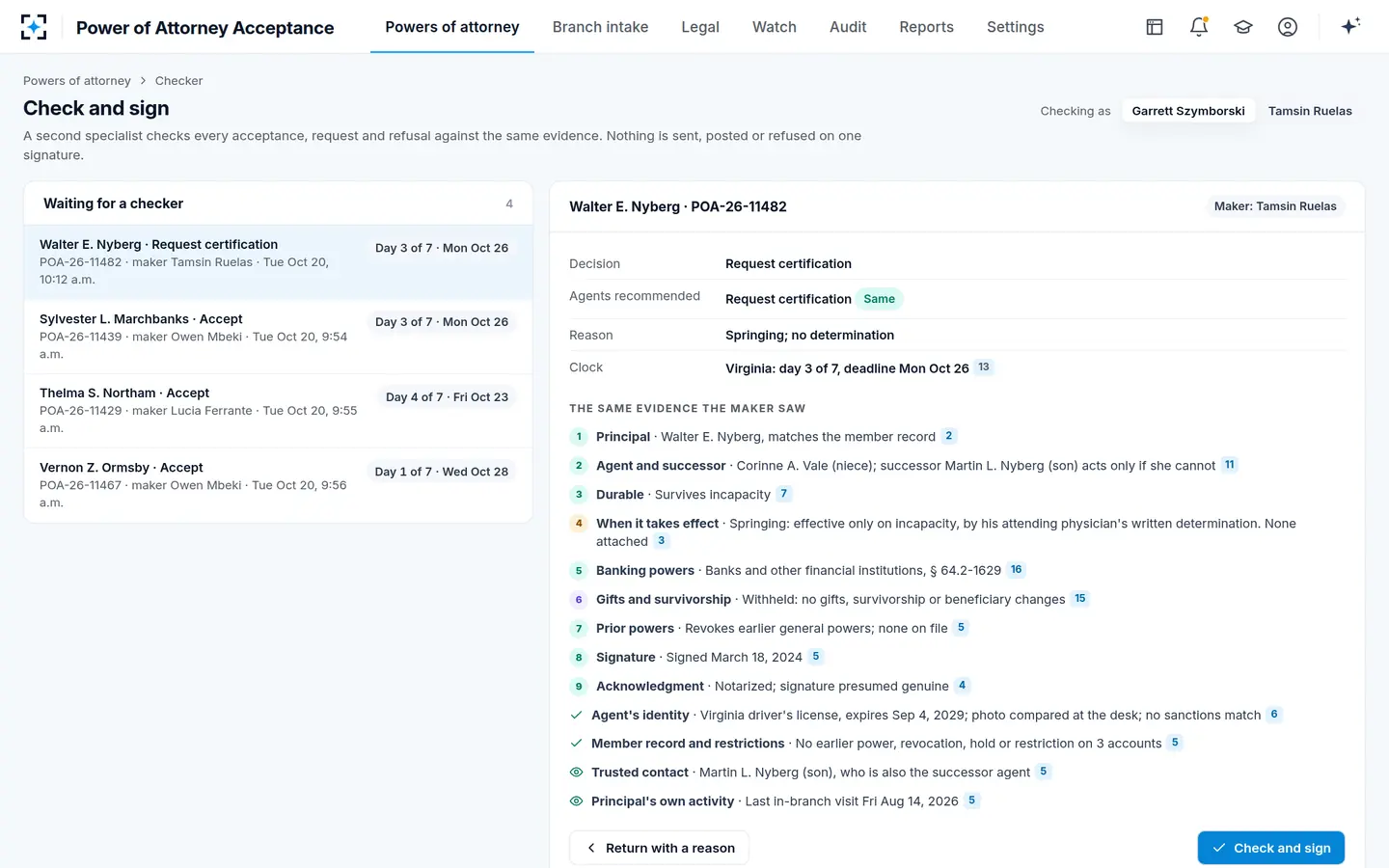Open the notifications bell
Viewport: 1389px width, 868px height.
1199,27
